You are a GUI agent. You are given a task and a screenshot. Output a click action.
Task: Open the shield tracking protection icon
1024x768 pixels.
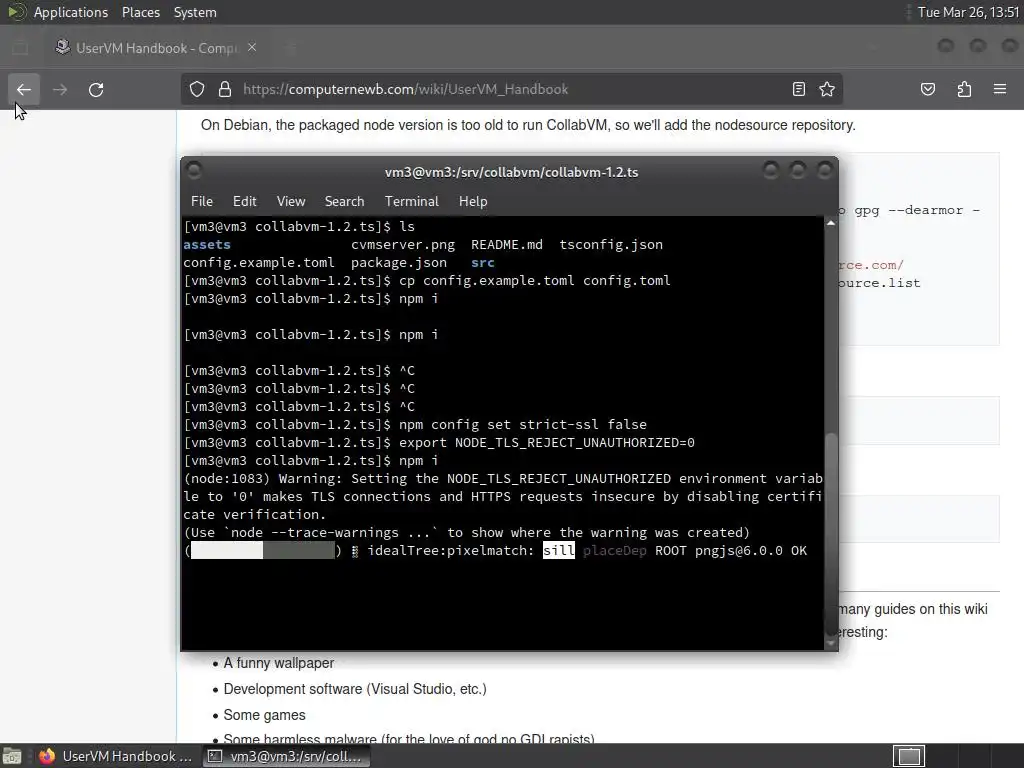[x=197, y=89]
